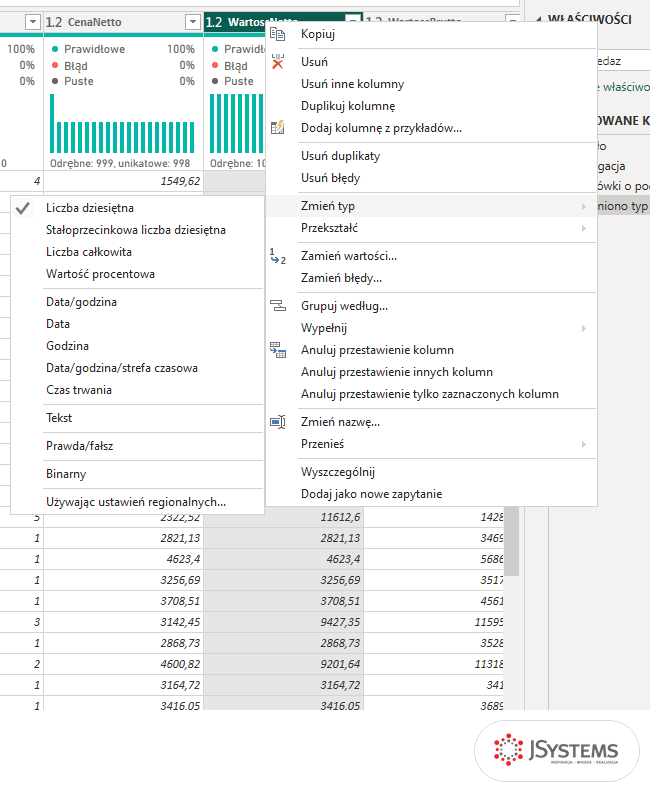The width and height of the screenshot is (650, 792).
Task: Choose the Tekst type option
Action: [137, 418]
